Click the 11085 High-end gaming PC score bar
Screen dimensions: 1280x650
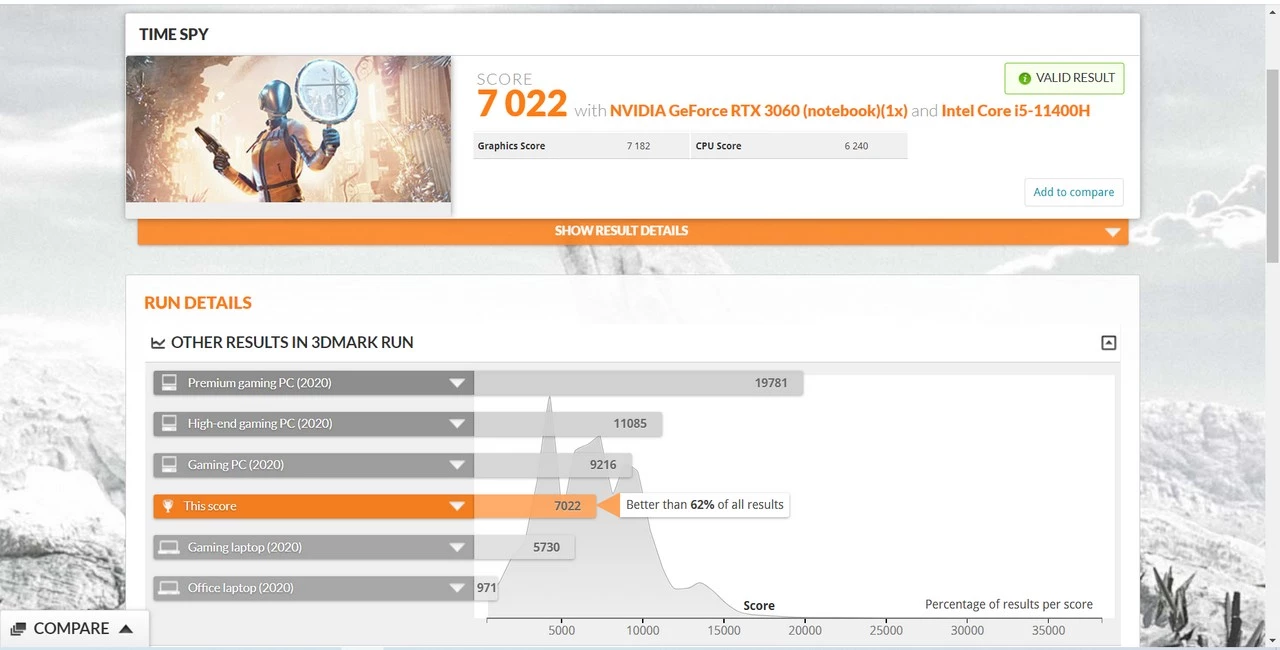click(x=568, y=424)
